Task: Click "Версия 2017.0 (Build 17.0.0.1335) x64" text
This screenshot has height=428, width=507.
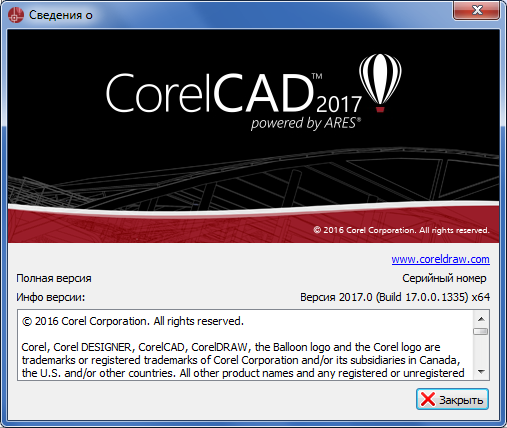Action: click(395, 297)
